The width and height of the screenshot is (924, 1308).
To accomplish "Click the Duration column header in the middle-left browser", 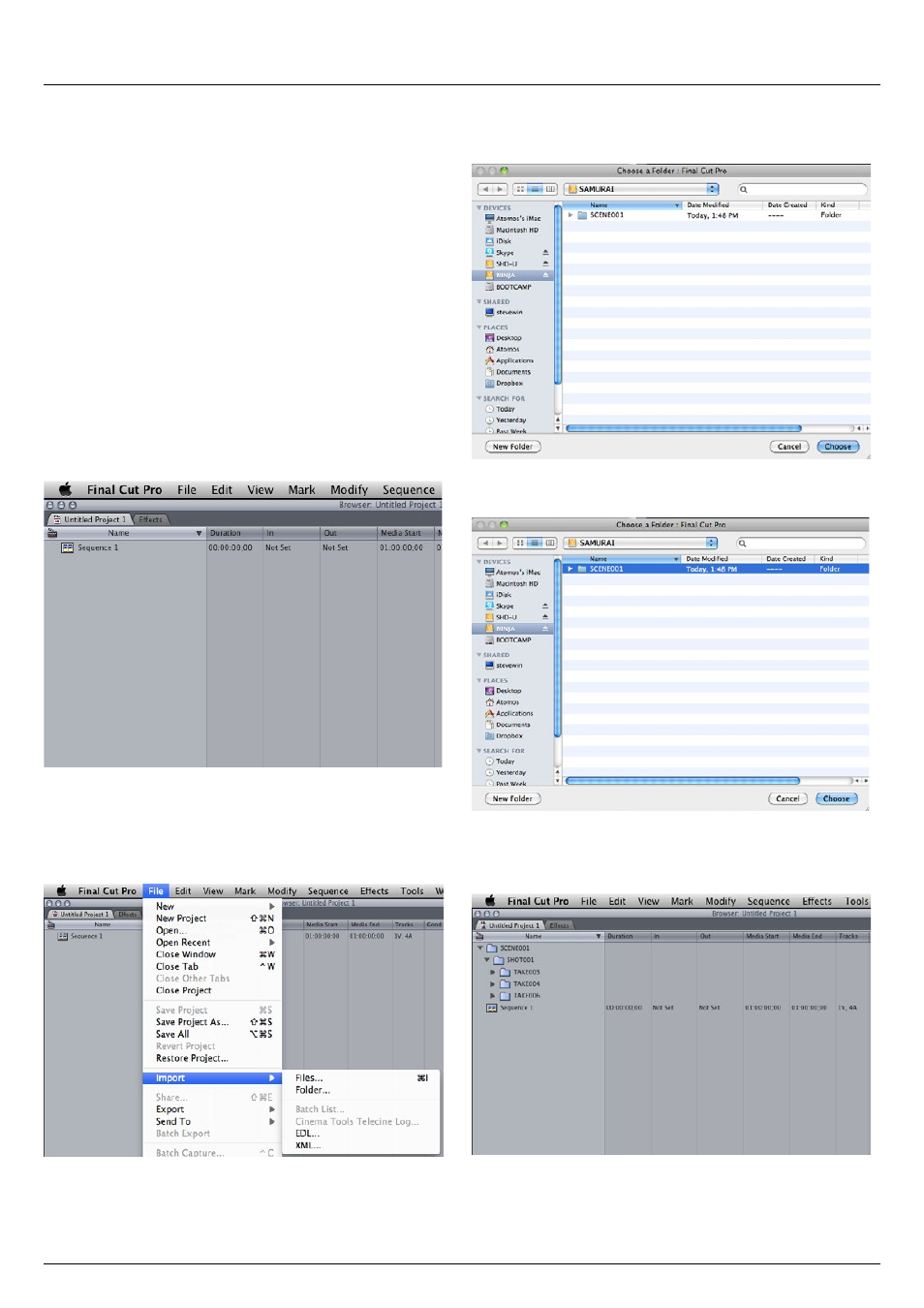I will [x=234, y=533].
